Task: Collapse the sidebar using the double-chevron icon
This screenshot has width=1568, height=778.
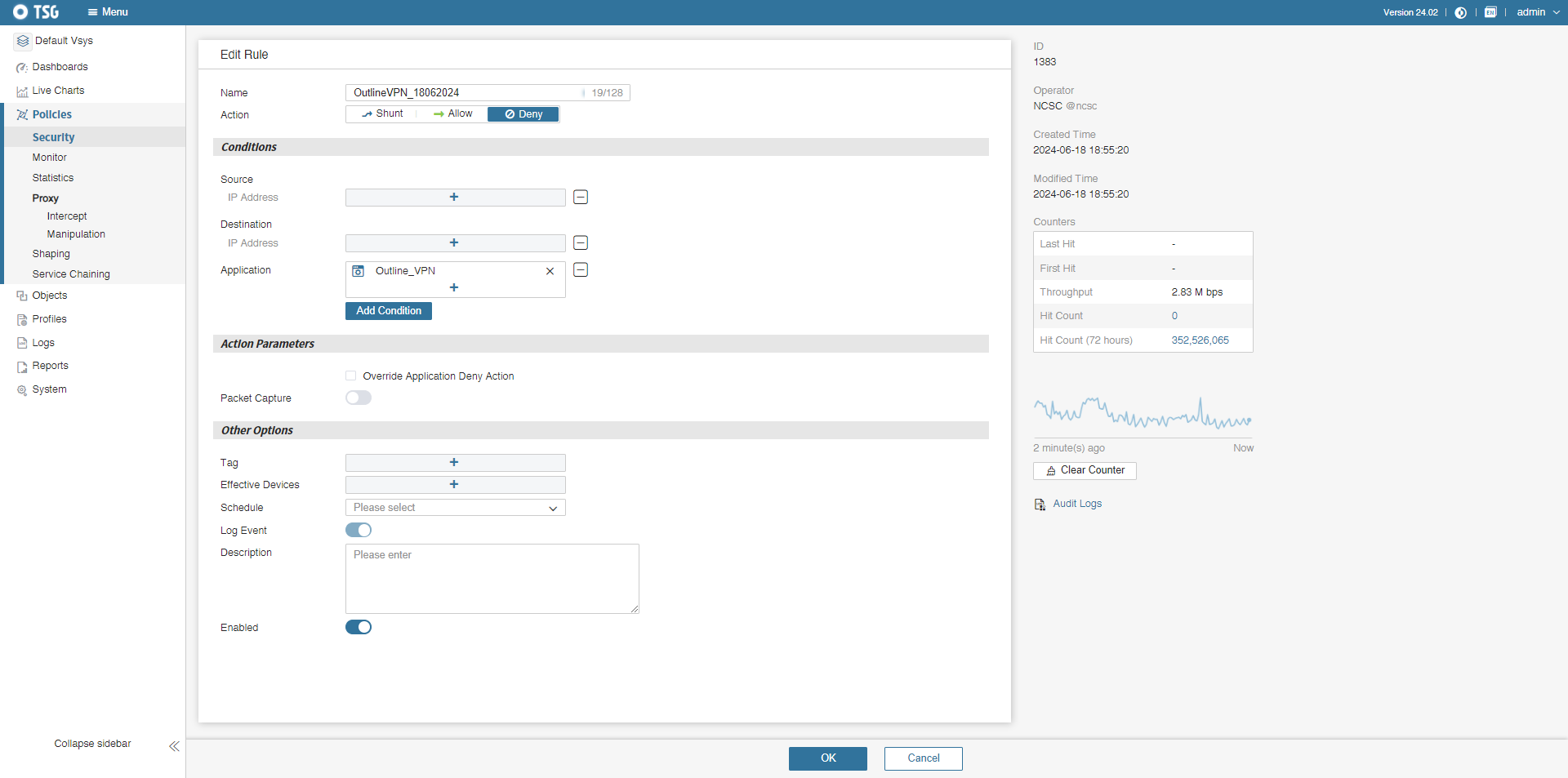Action: [174, 746]
